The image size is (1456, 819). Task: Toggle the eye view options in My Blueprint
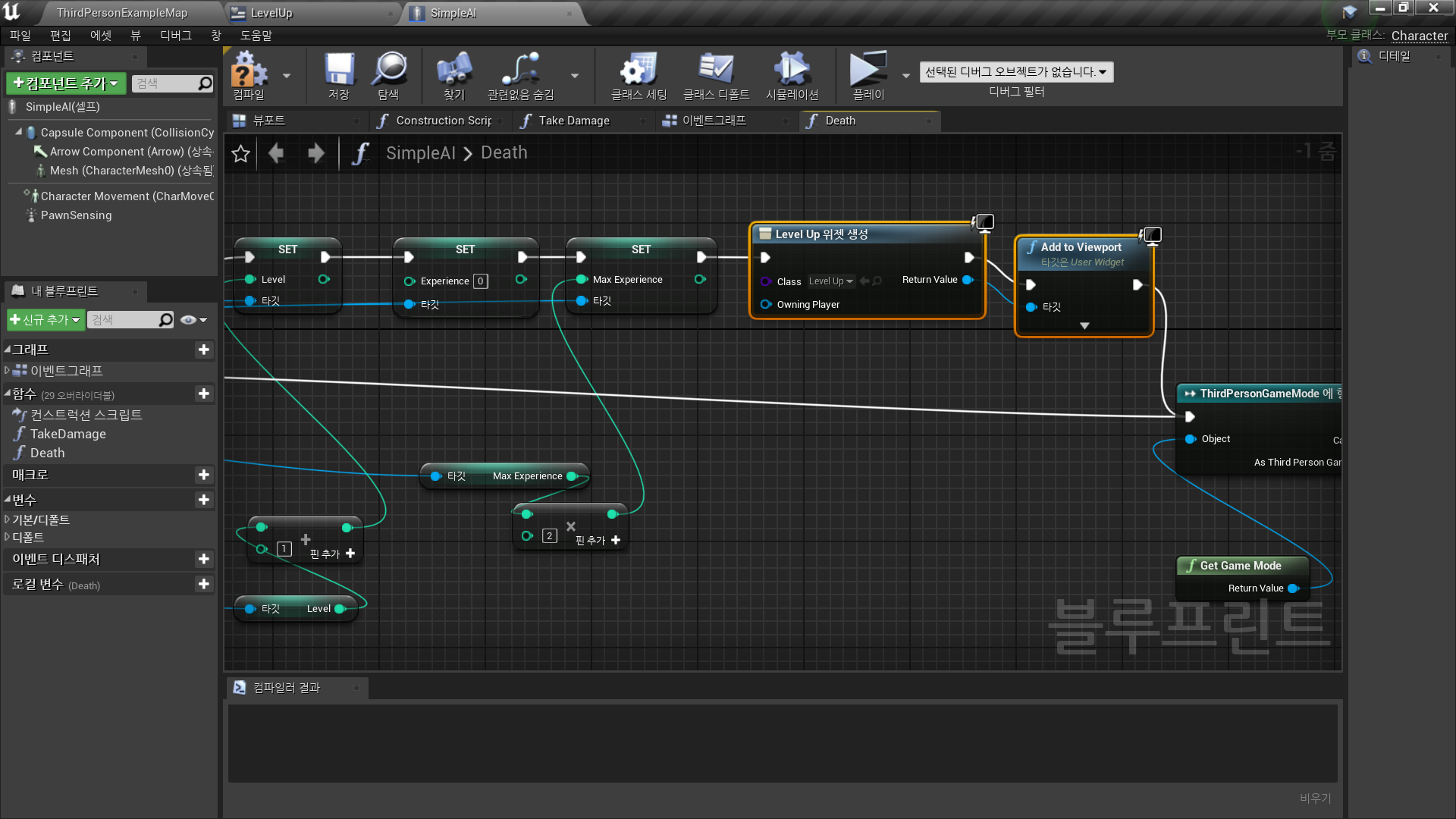(x=189, y=320)
